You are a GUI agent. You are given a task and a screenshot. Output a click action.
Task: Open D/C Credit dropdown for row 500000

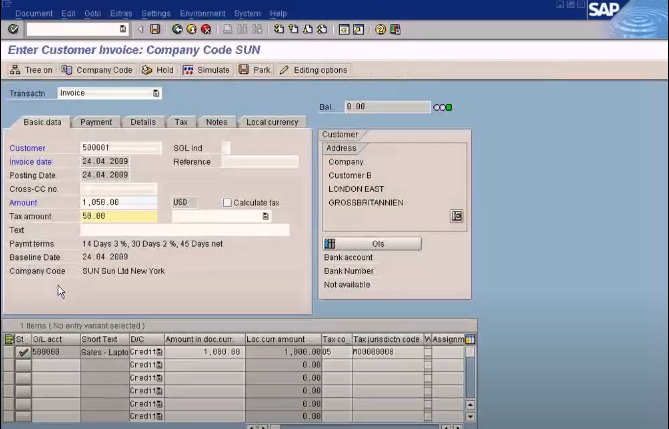pyautogui.click(x=159, y=352)
